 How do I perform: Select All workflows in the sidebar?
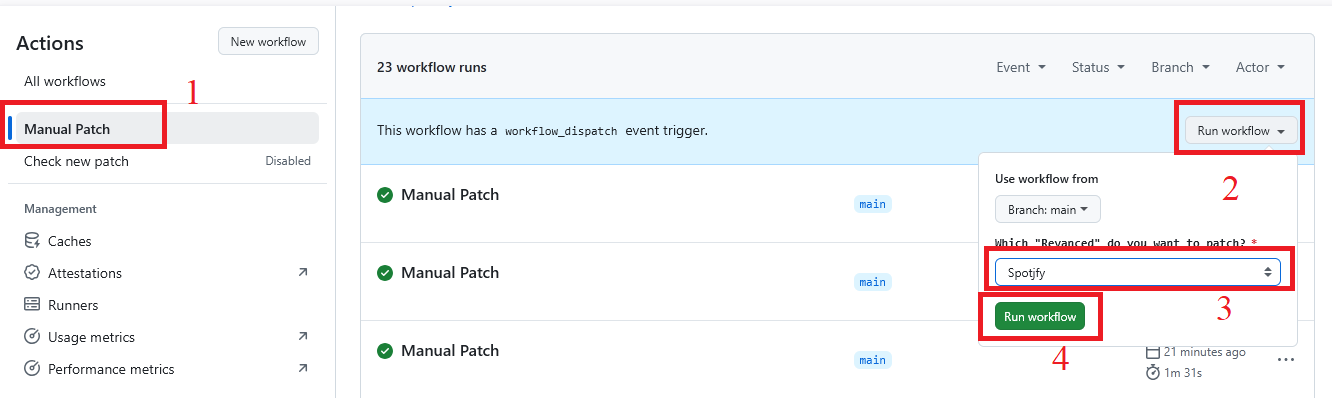pyautogui.click(x=65, y=81)
